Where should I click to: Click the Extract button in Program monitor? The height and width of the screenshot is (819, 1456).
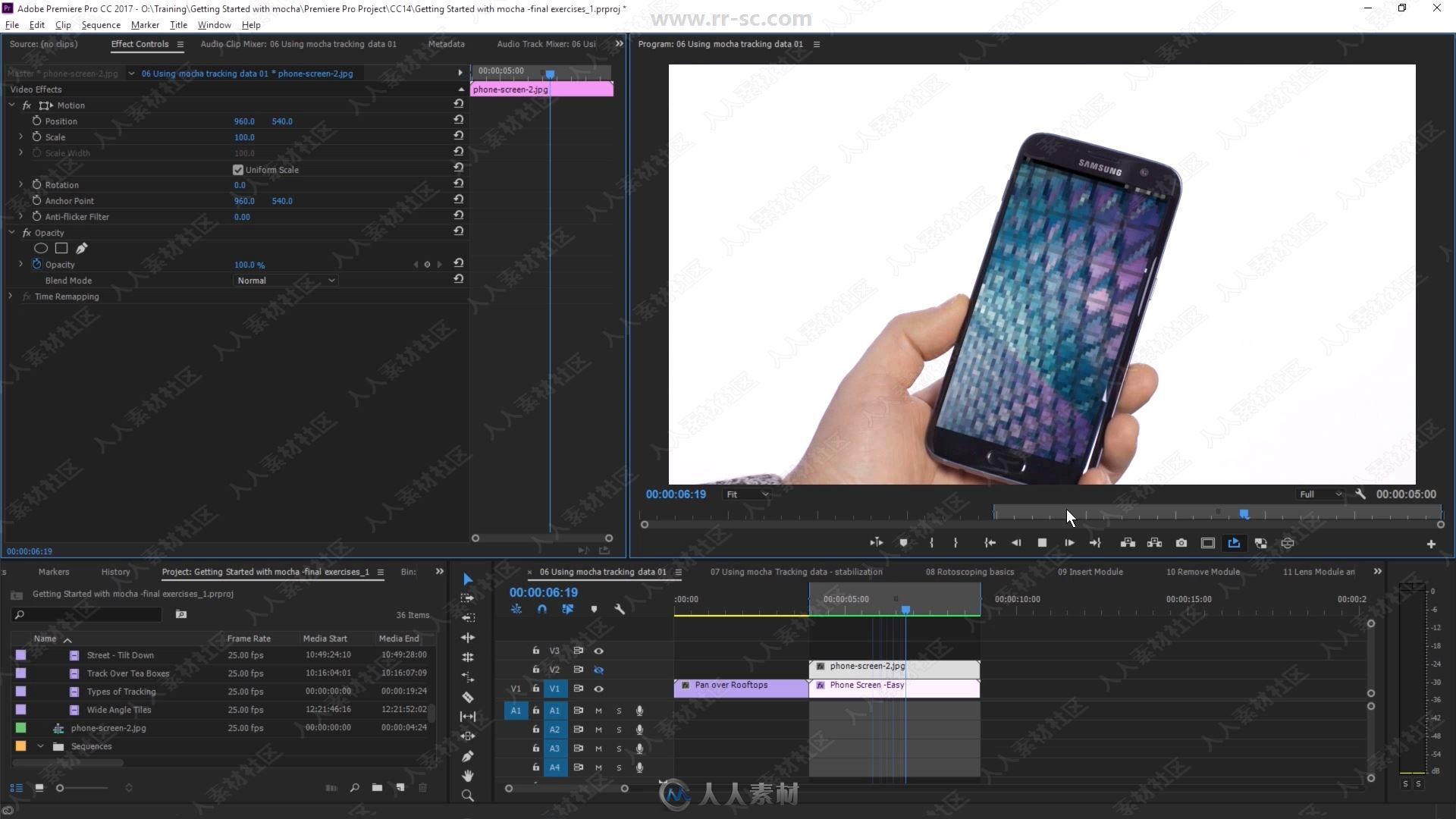(x=1154, y=543)
